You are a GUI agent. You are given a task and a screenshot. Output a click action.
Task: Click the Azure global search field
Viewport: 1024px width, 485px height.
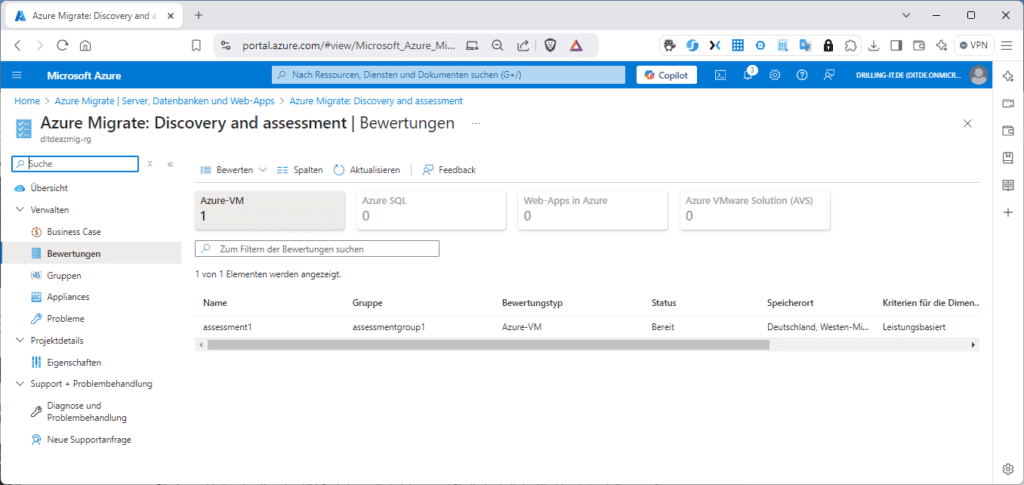coord(448,75)
